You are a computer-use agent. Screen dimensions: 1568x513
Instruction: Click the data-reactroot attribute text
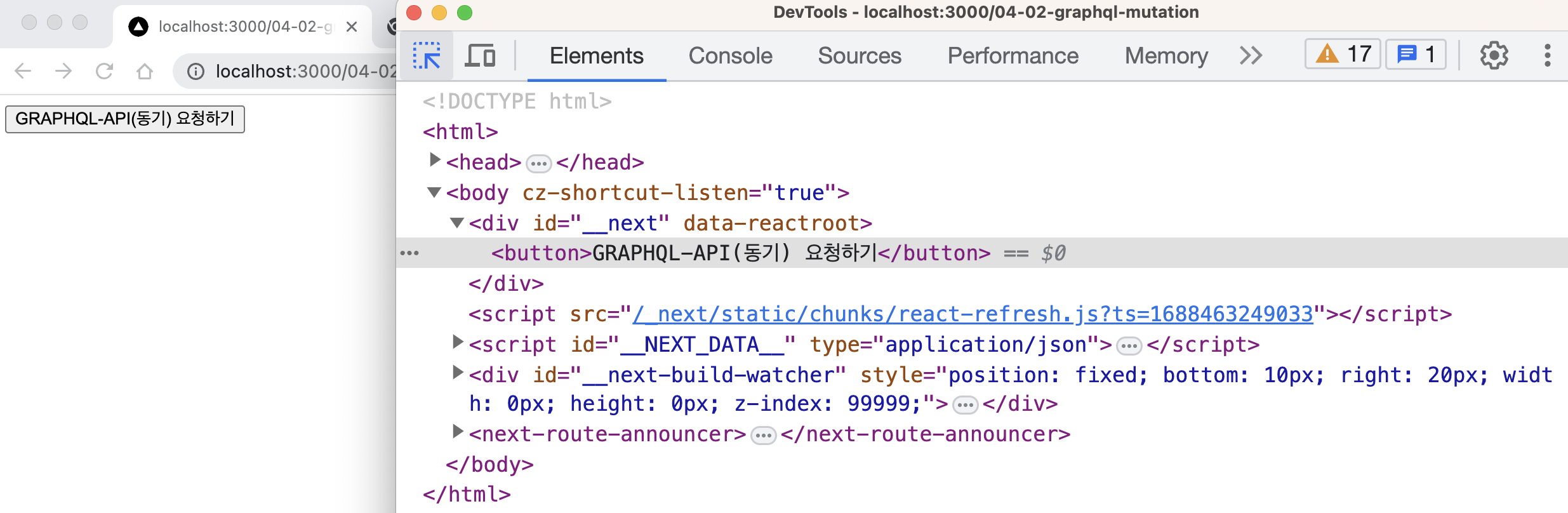[x=771, y=223]
